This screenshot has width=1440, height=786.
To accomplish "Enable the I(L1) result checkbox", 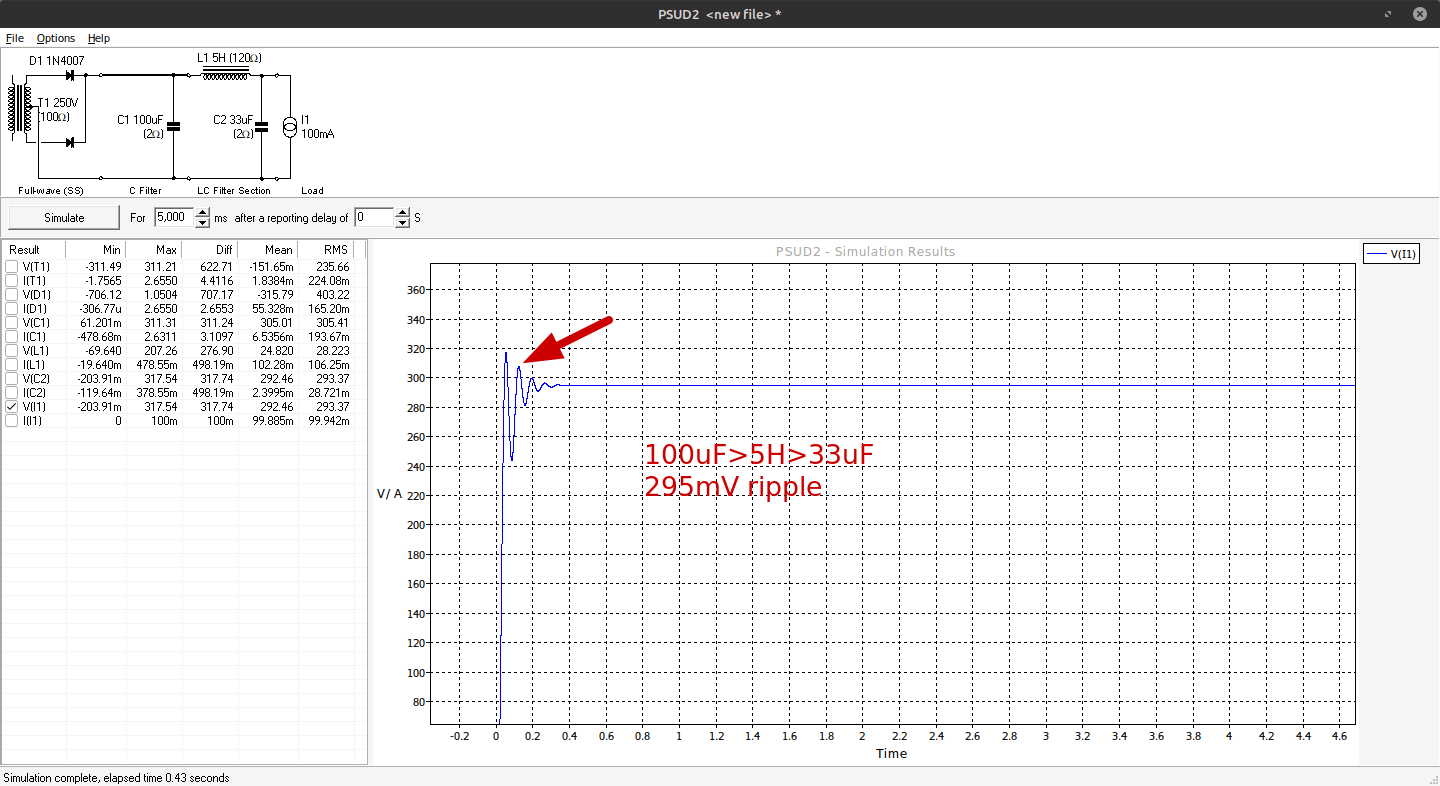I will click(x=11, y=365).
